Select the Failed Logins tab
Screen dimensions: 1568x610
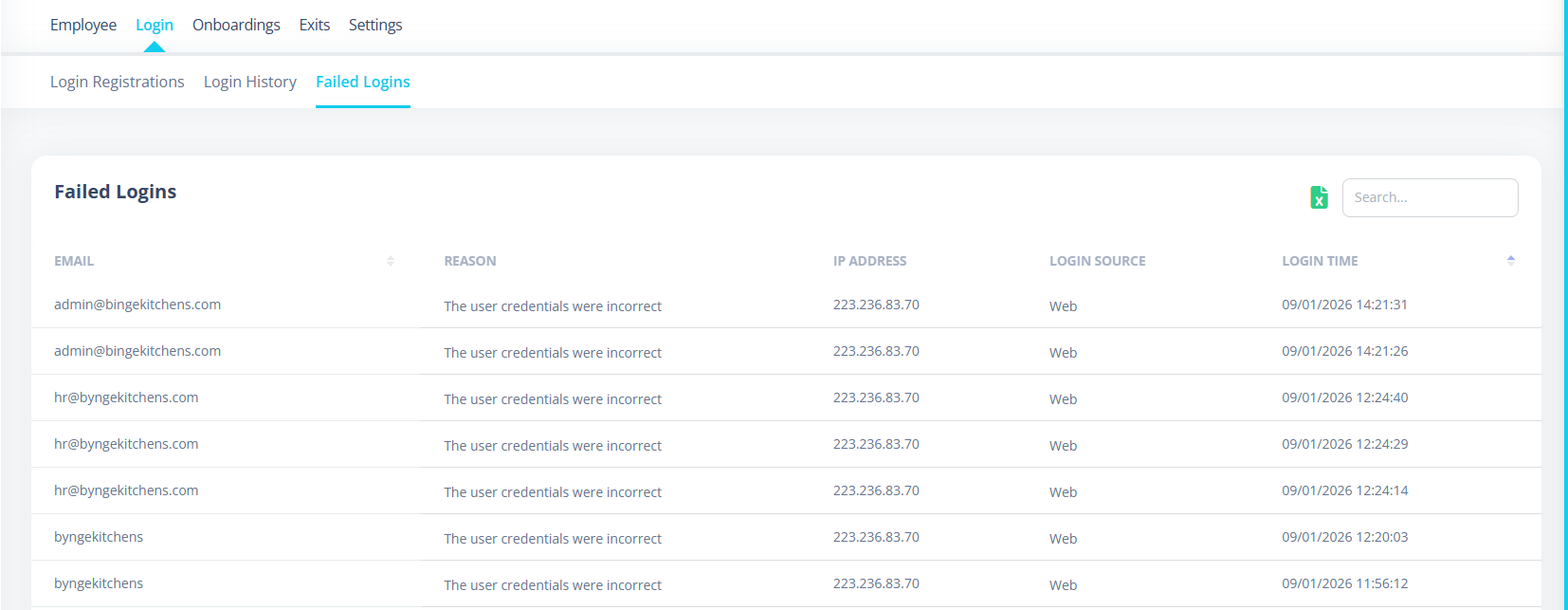[x=363, y=82]
